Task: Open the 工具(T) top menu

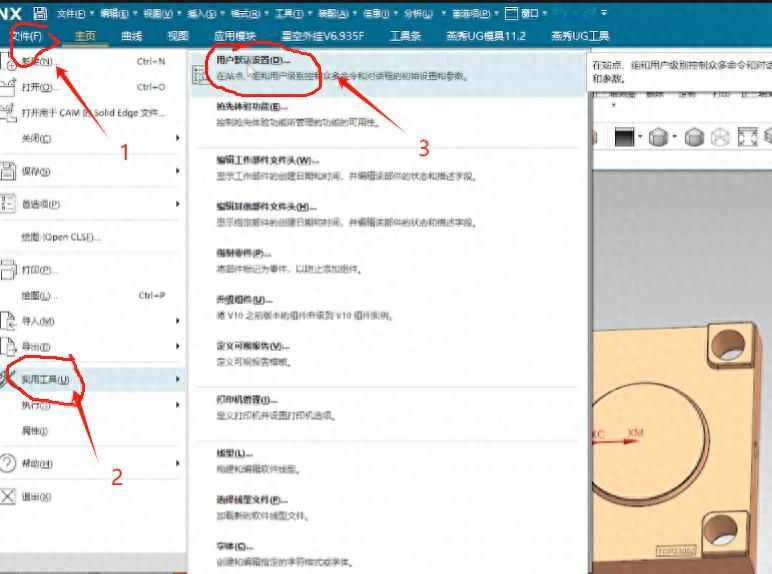Action: (x=289, y=14)
